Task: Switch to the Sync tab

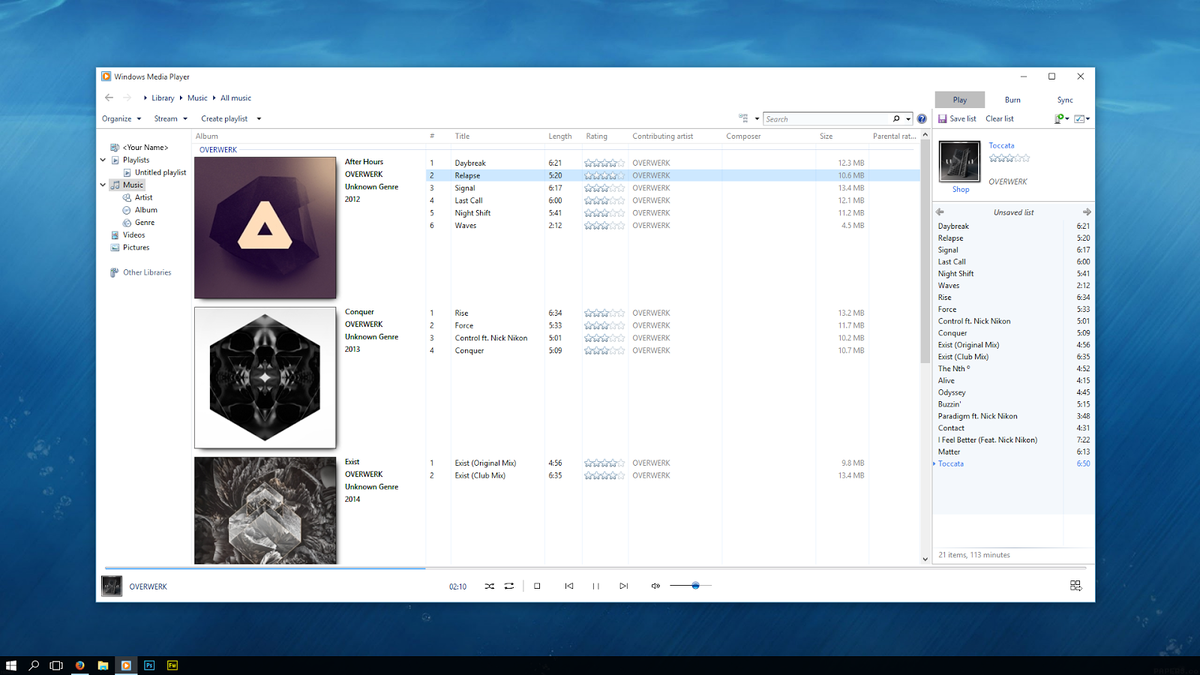Action: coord(1064,99)
